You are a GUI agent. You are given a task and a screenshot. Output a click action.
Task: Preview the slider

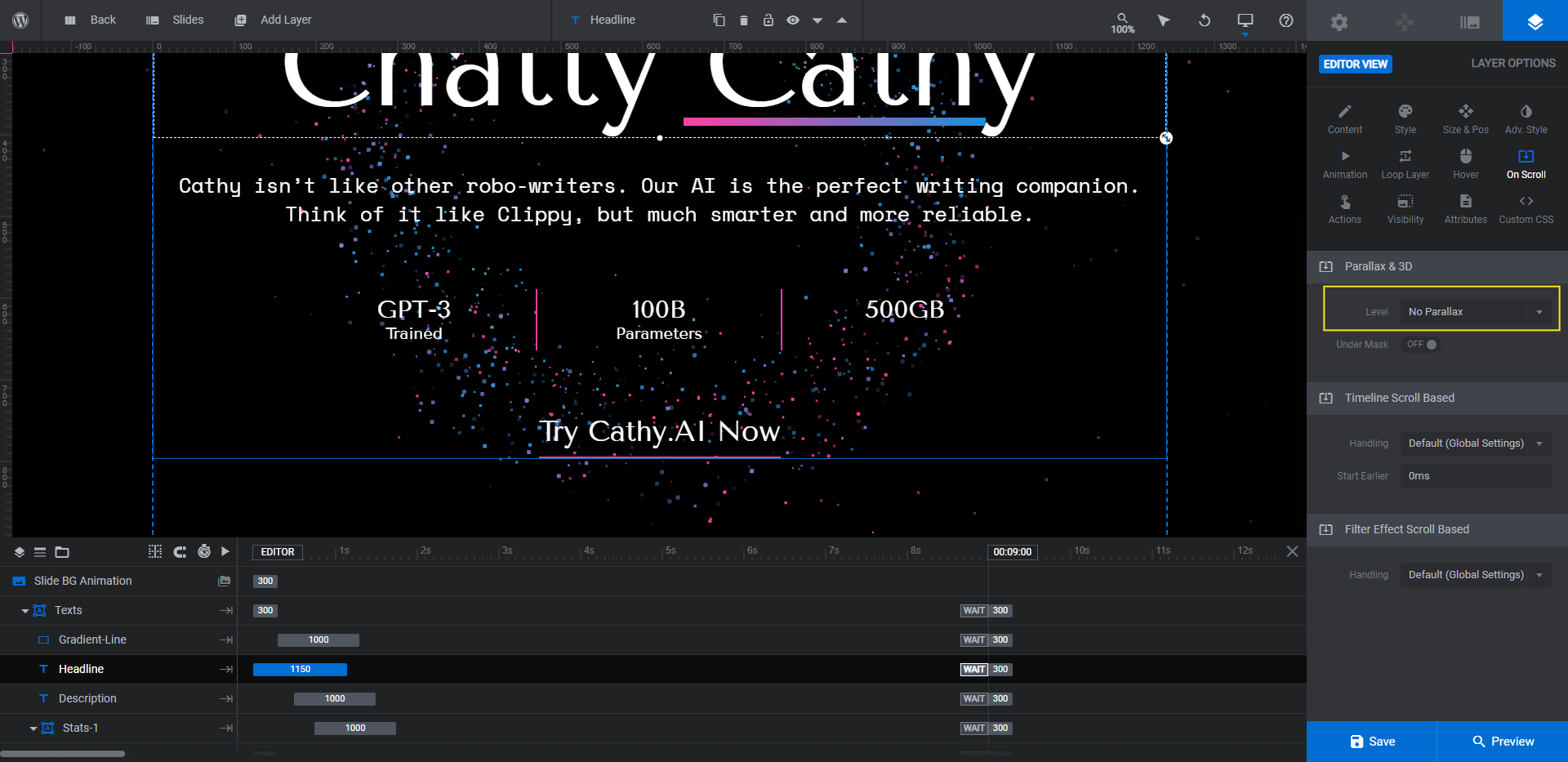[x=1503, y=742]
